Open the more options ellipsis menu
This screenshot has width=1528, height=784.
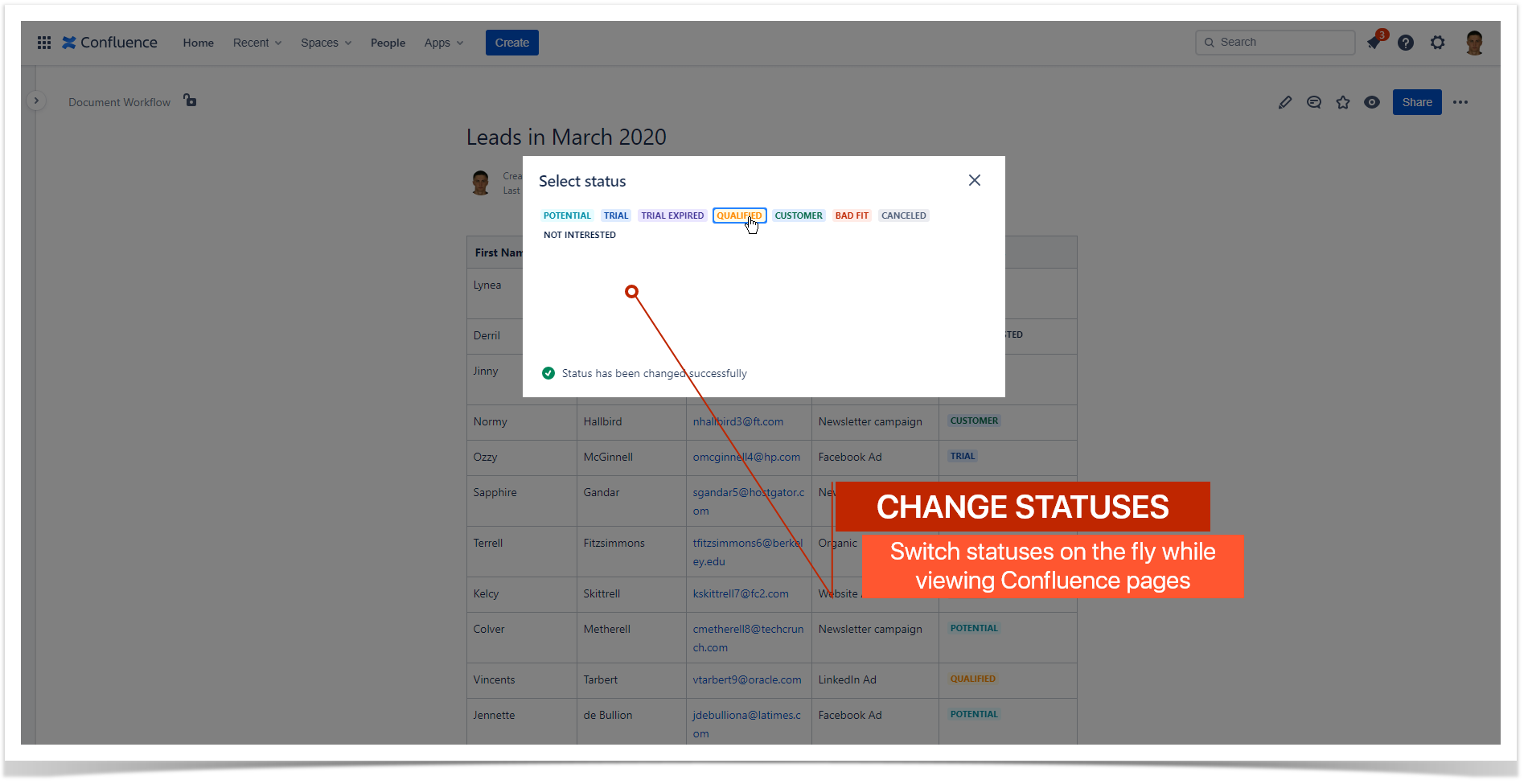click(x=1461, y=102)
